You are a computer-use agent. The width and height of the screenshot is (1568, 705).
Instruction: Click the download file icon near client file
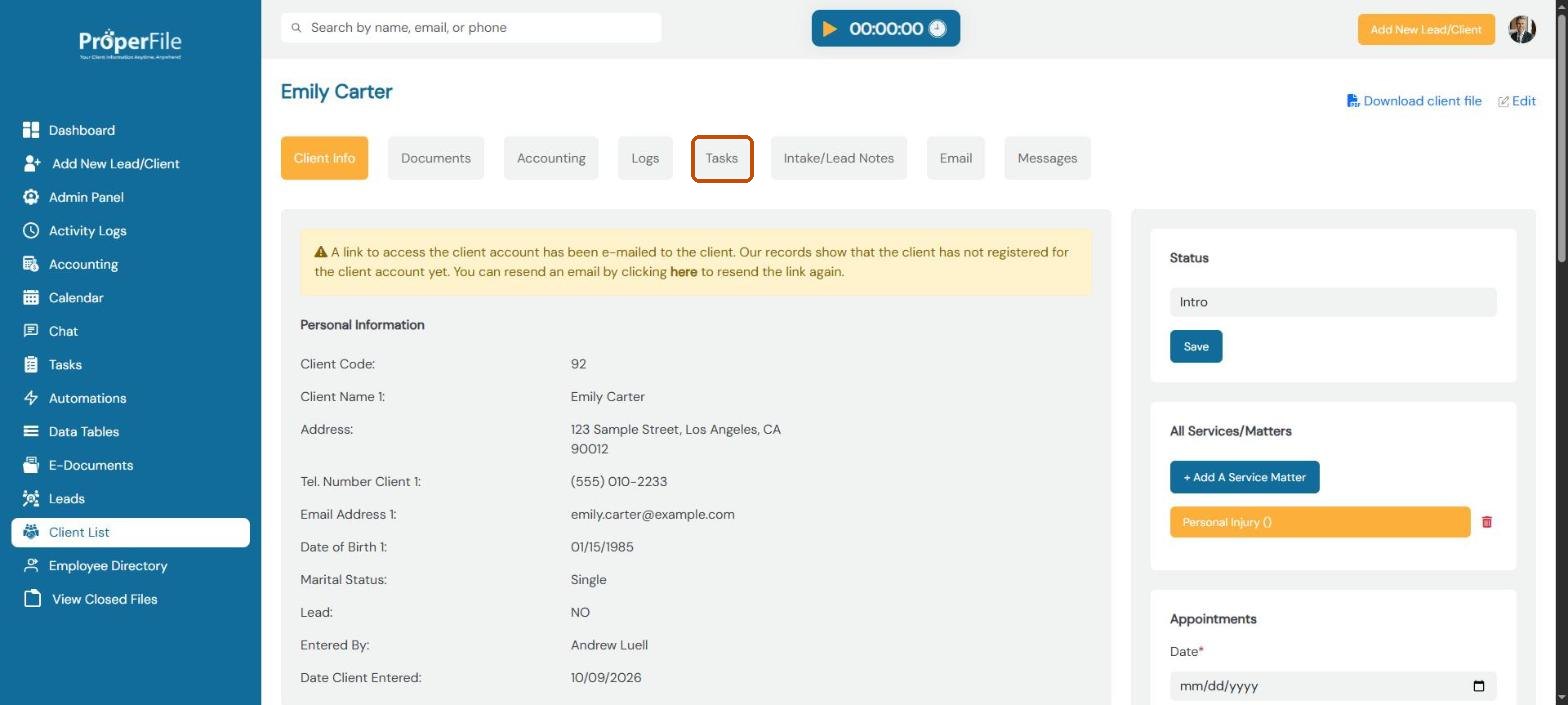point(1353,101)
